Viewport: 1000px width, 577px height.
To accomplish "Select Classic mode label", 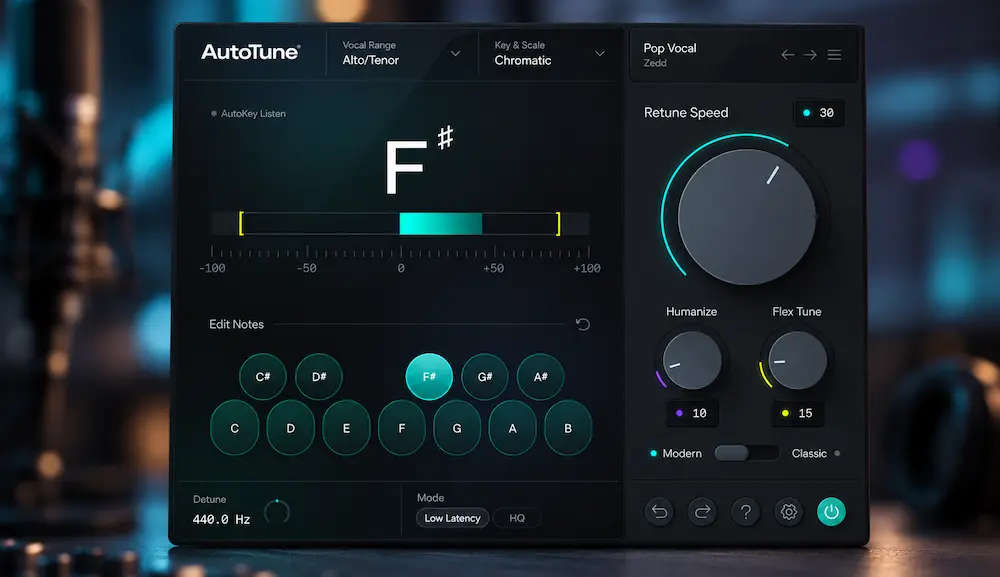I will click(809, 453).
